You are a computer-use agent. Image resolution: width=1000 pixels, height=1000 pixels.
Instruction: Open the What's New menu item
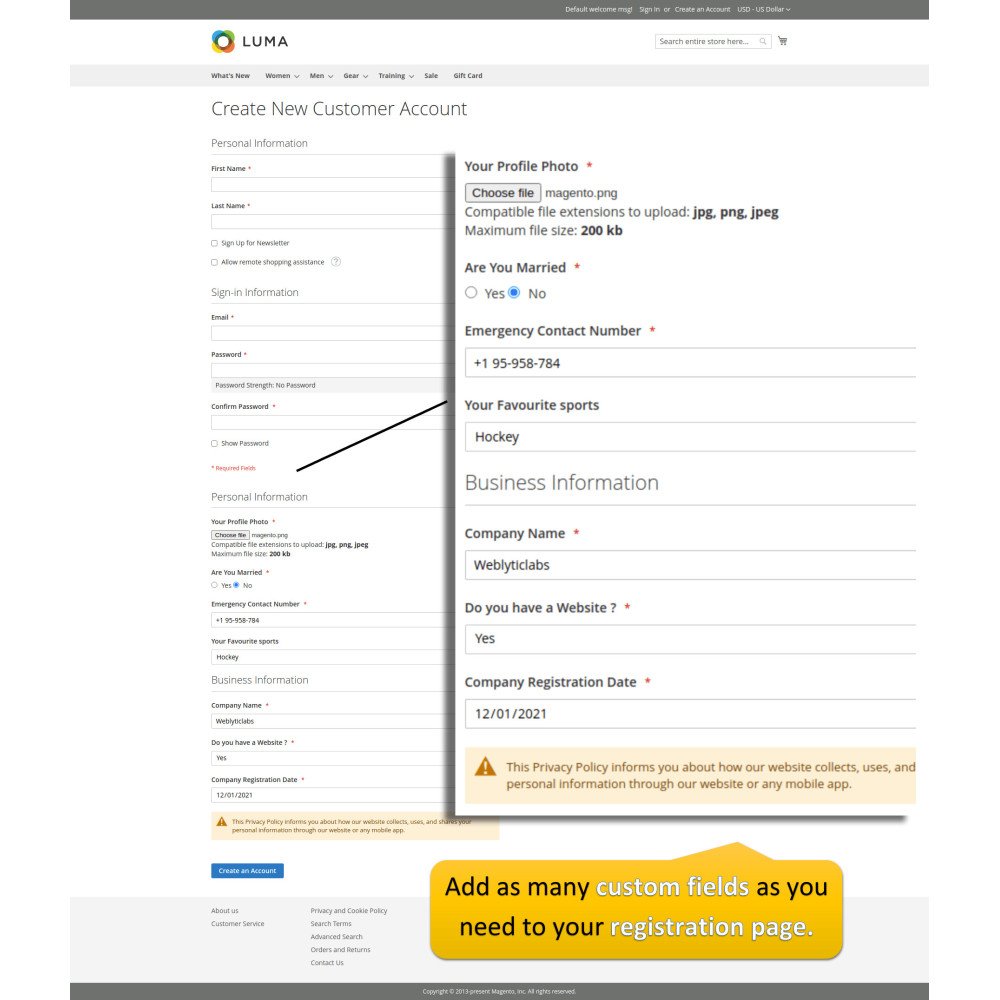pos(230,76)
